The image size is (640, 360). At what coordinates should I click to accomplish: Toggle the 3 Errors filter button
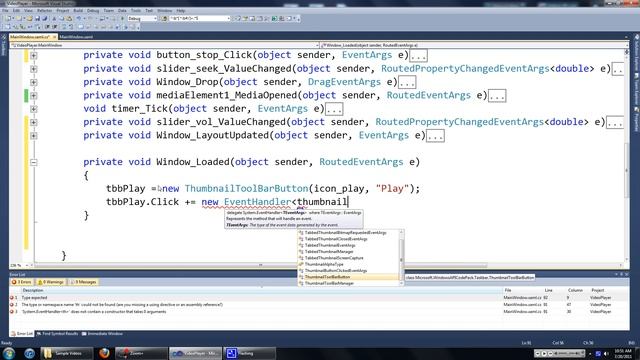22,282
